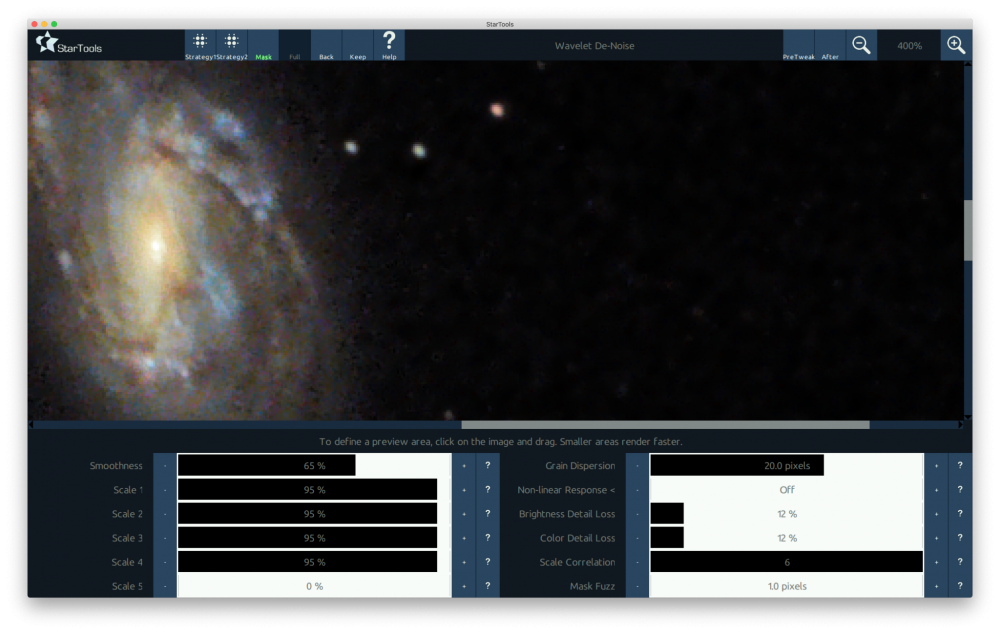Adjust the Brightness Detail Loss slider

coord(786,514)
